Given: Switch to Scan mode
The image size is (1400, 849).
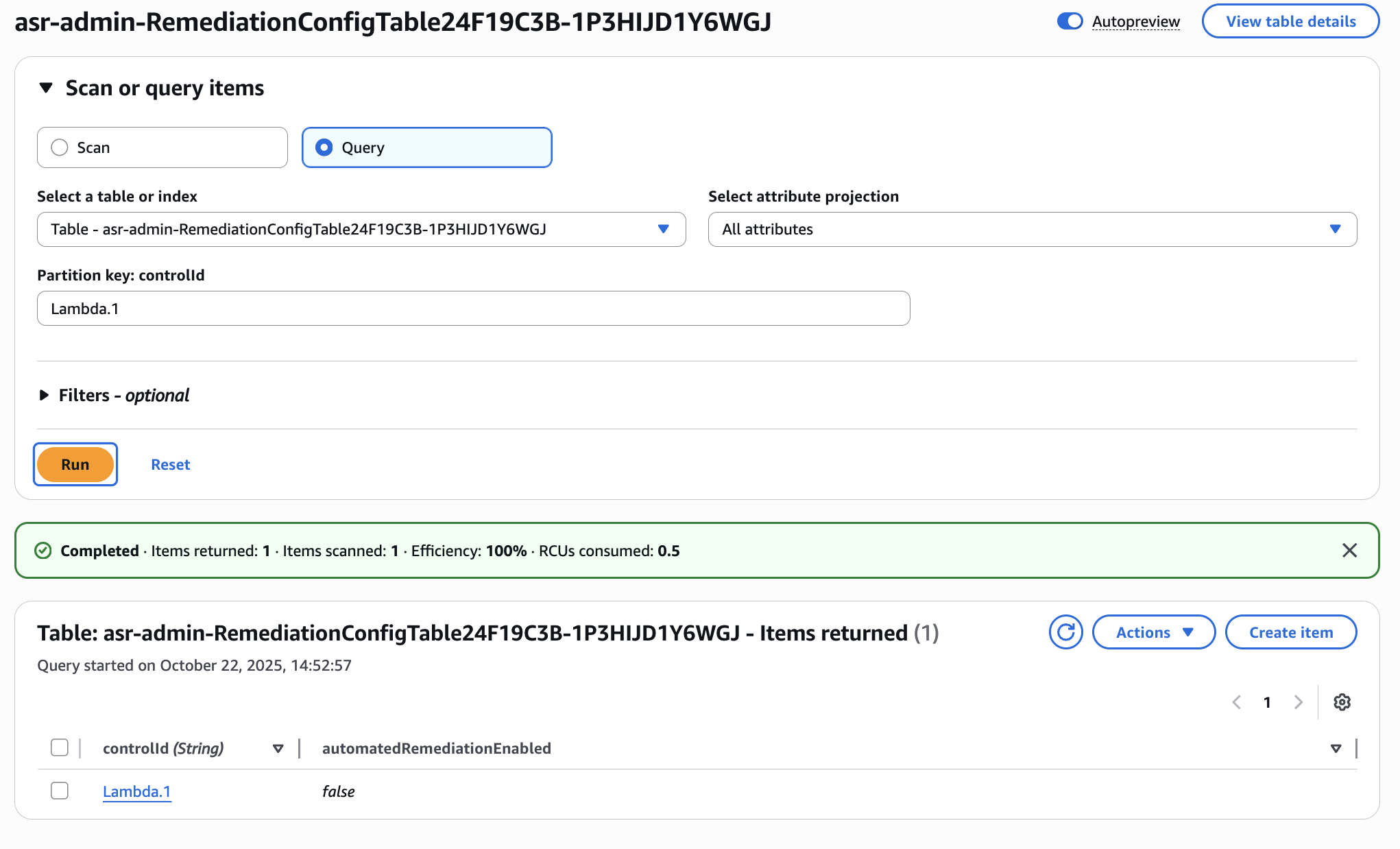Looking at the screenshot, I should pyautogui.click(x=59, y=147).
